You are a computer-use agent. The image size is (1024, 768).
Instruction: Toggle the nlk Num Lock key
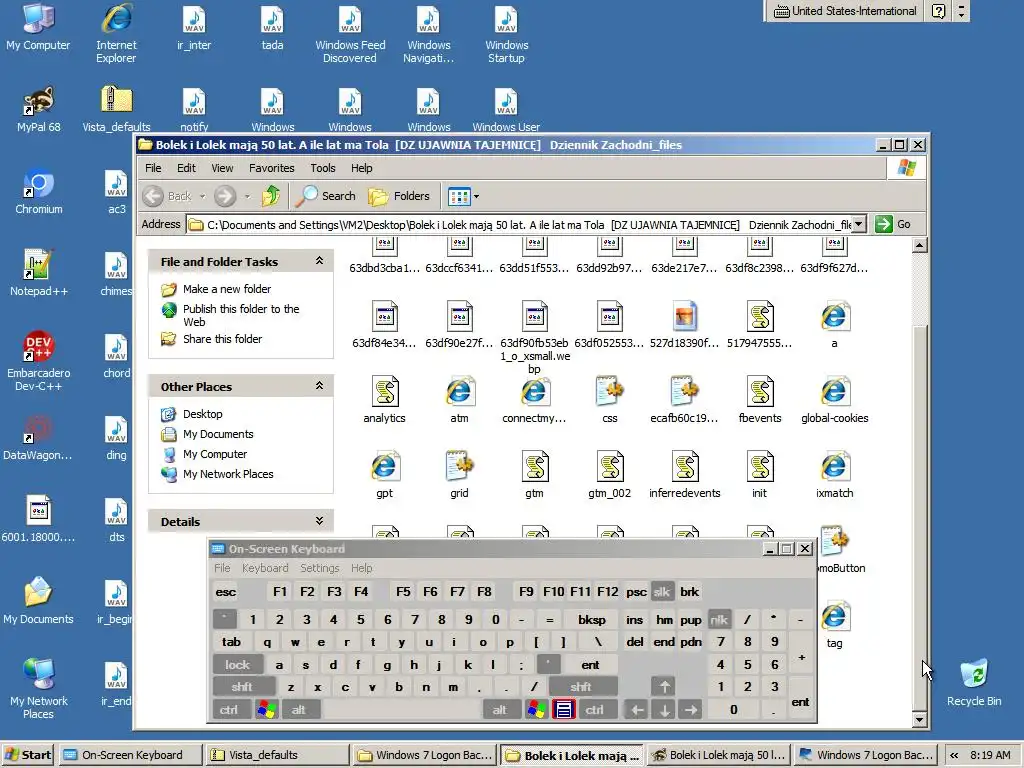pos(719,620)
